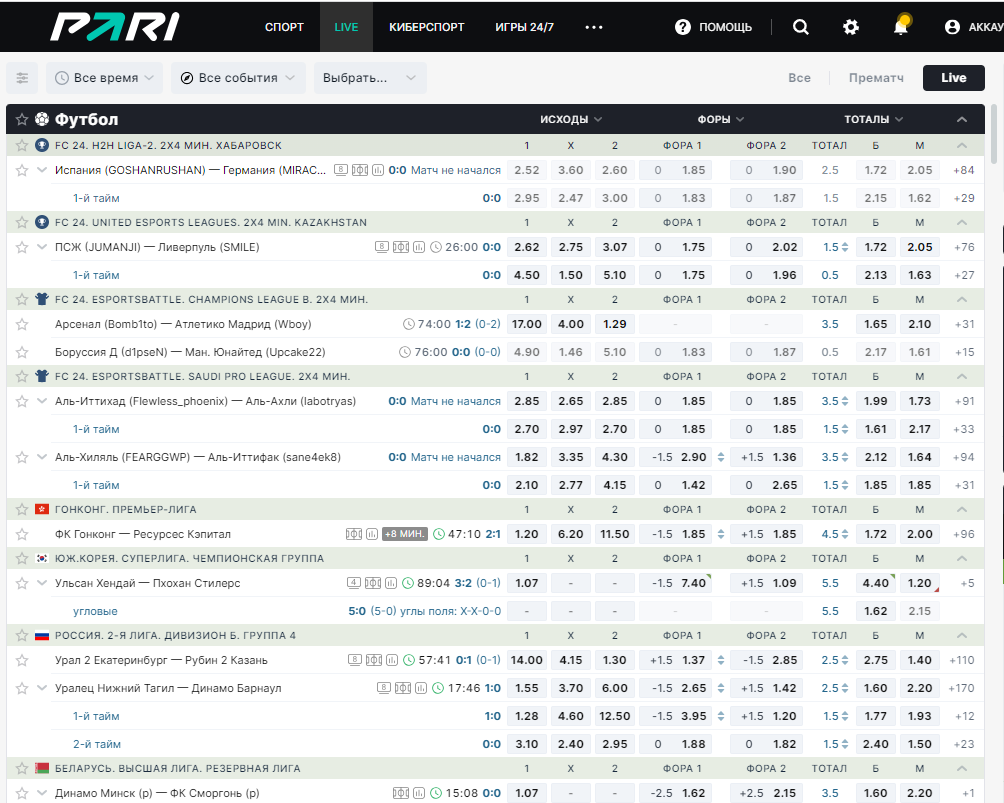Switch to the Прематч filter

click(x=876, y=77)
